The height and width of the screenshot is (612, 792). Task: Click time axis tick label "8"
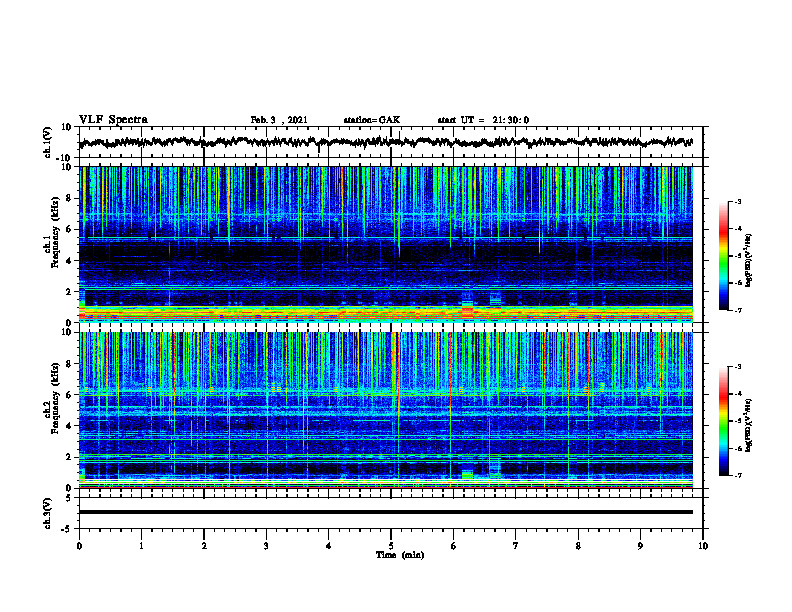click(x=578, y=546)
